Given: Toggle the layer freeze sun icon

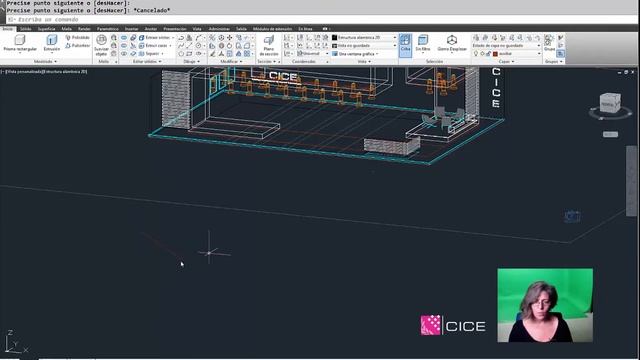Looking at the screenshot, I should [x=482, y=53].
